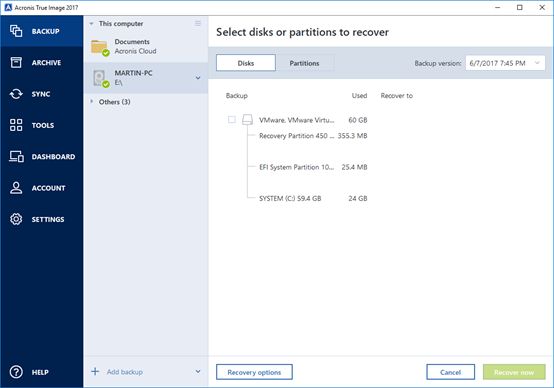Viewport: 554px width, 388px height.
Task: Click the Add backup label
Action: point(125,372)
